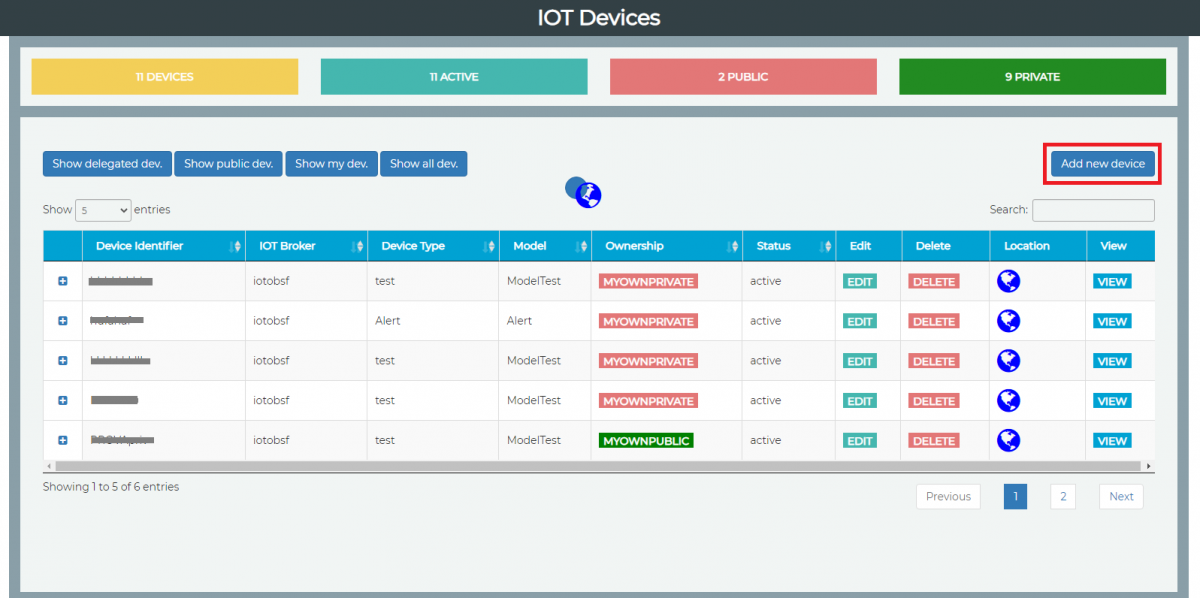Open the Show entries count dropdown

point(103,210)
